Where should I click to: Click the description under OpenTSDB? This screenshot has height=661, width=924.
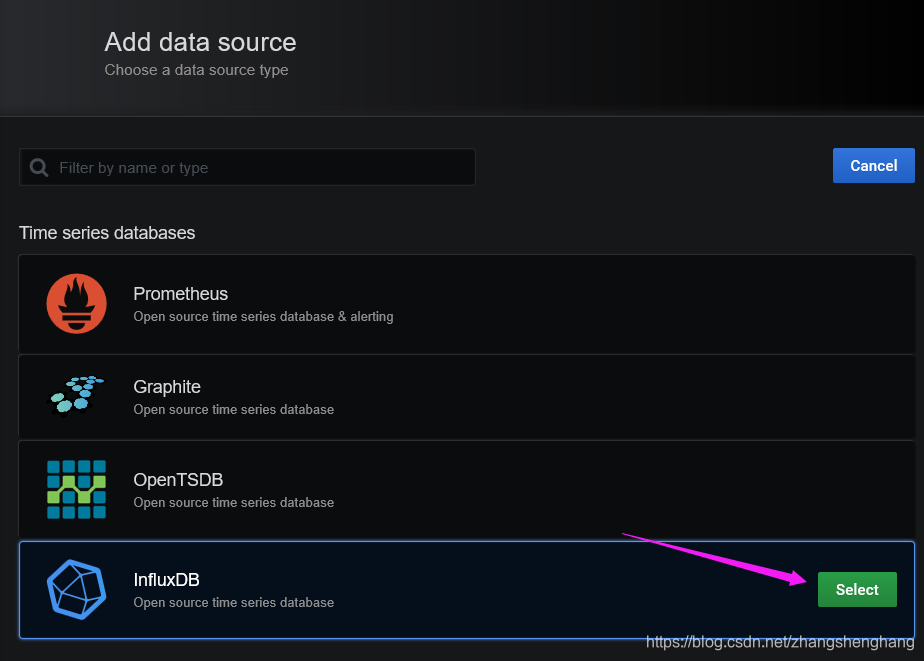(233, 503)
